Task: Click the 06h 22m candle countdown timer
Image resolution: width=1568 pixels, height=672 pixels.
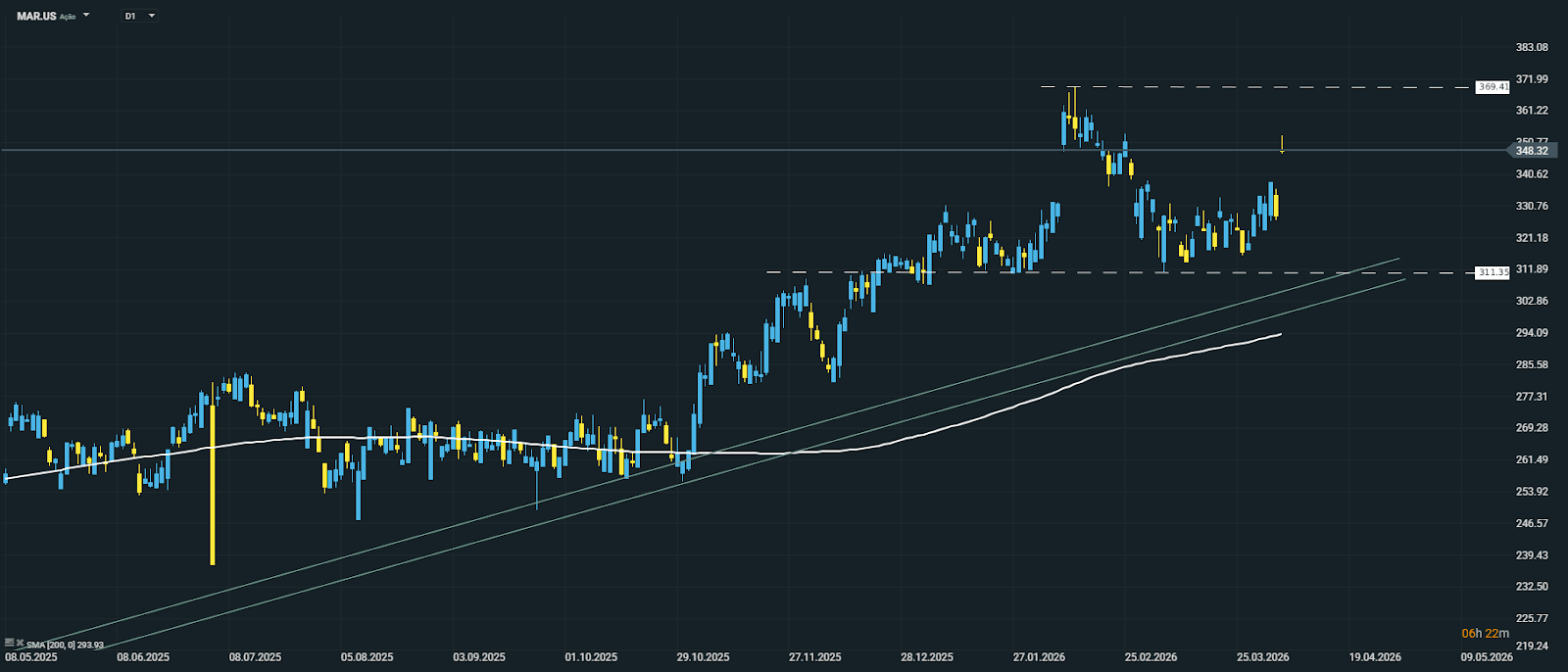Action: [1485, 634]
